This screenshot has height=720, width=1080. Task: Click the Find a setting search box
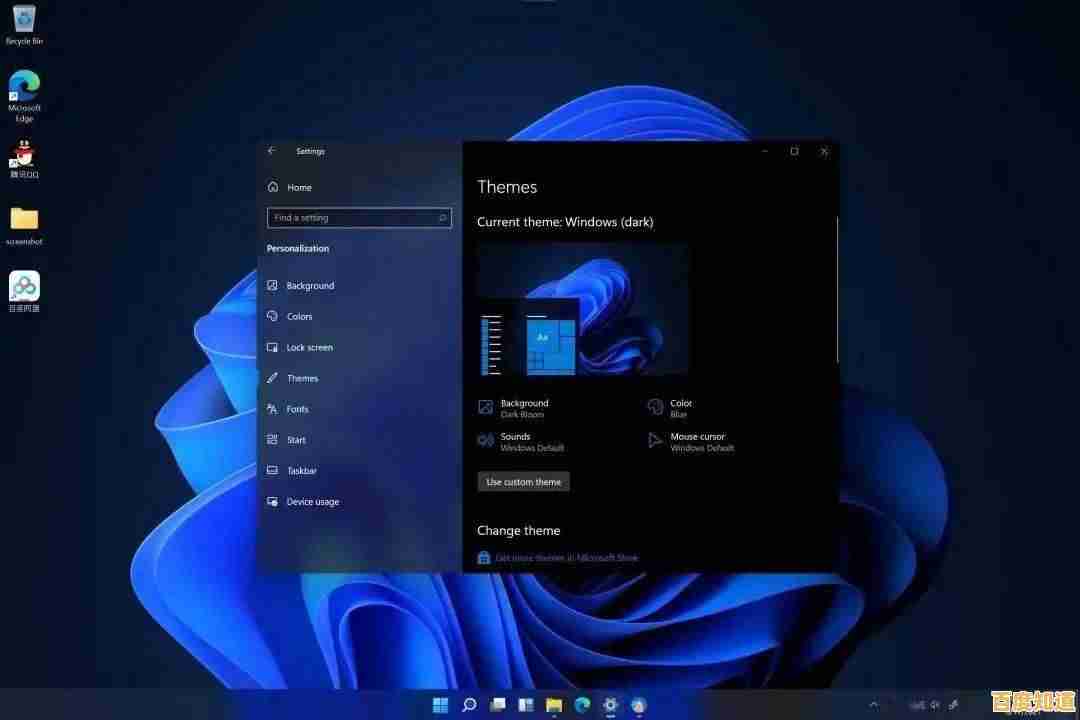point(358,217)
